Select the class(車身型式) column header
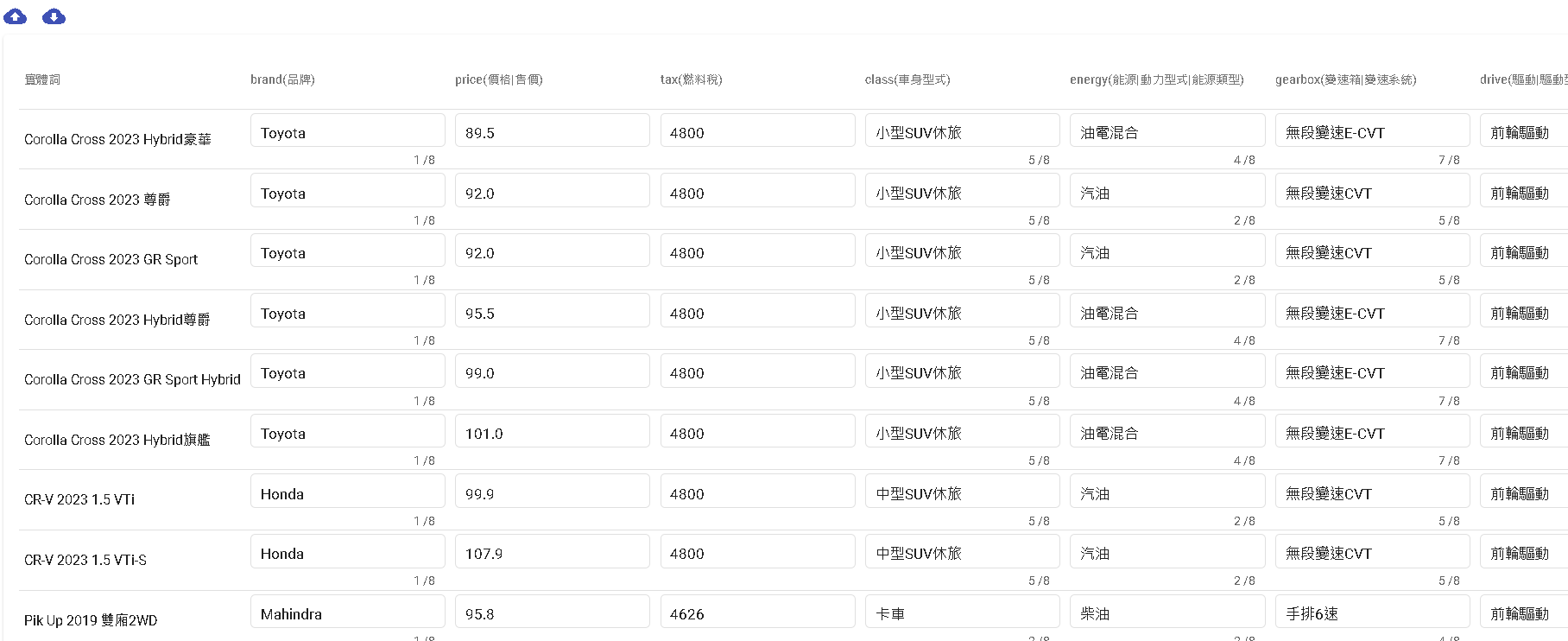 pos(907,79)
